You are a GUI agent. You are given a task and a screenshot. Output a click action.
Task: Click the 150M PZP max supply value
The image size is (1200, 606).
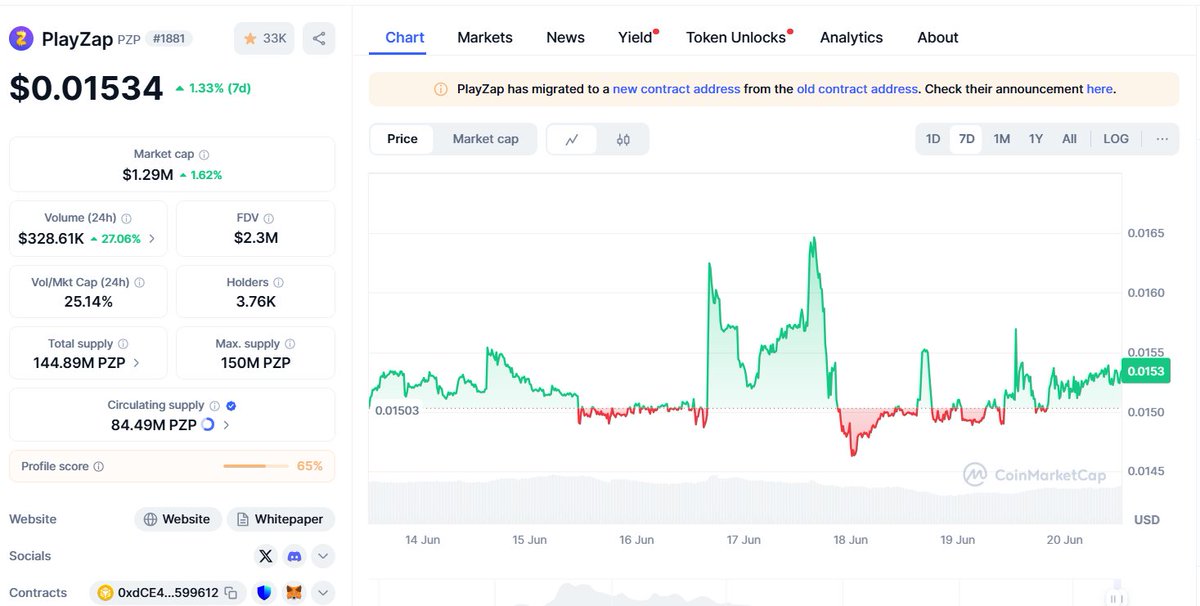pyautogui.click(x=256, y=363)
